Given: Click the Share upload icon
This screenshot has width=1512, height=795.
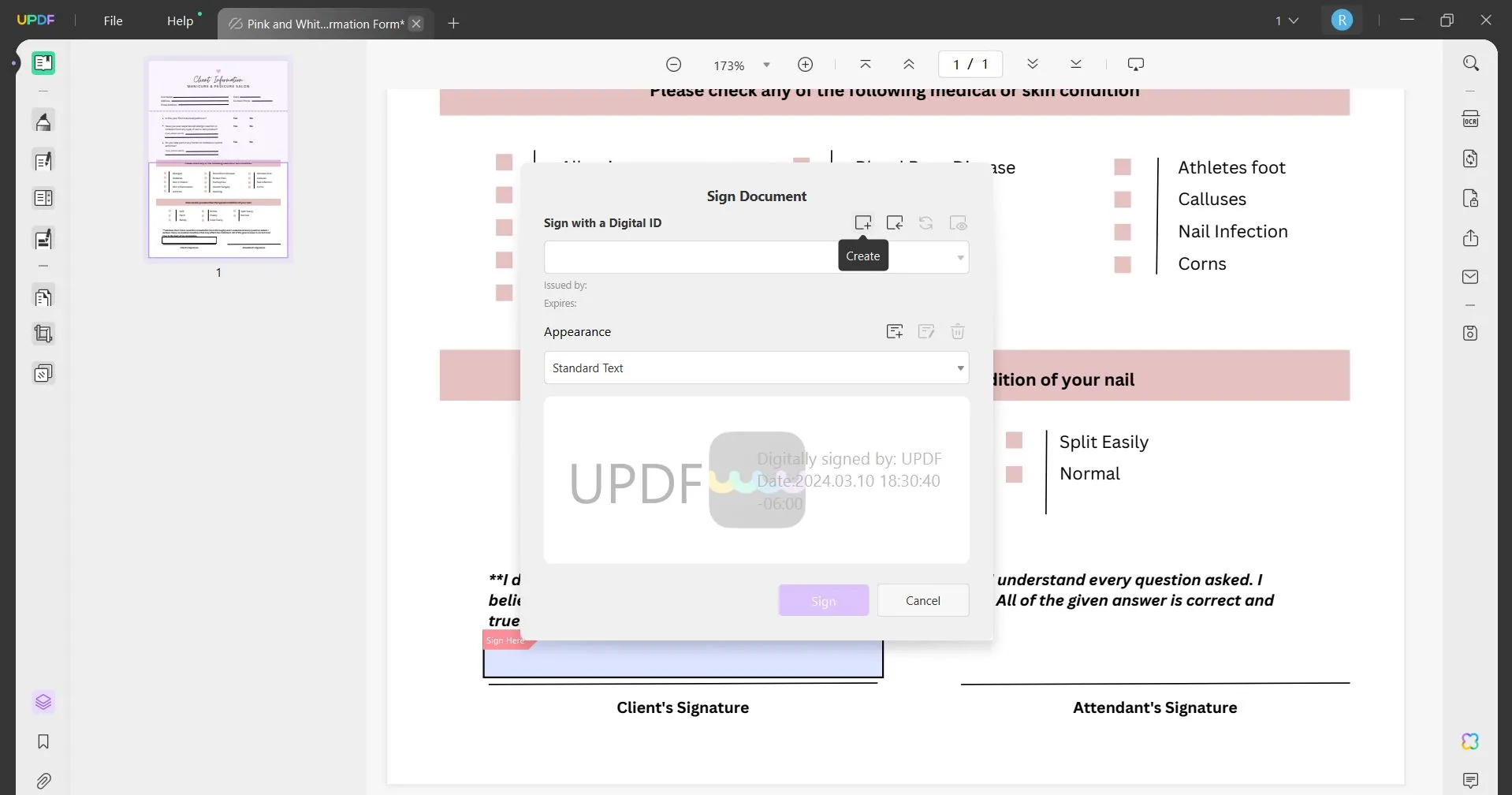Looking at the screenshot, I should [x=1471, y=238].
